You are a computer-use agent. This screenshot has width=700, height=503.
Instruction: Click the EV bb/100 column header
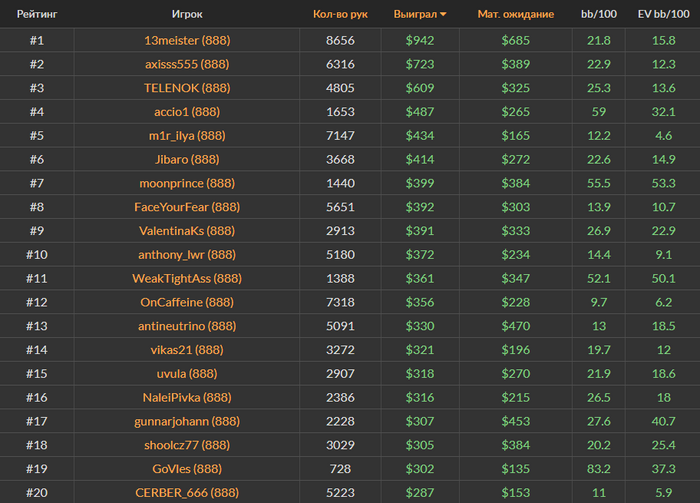tap(661, 15)
